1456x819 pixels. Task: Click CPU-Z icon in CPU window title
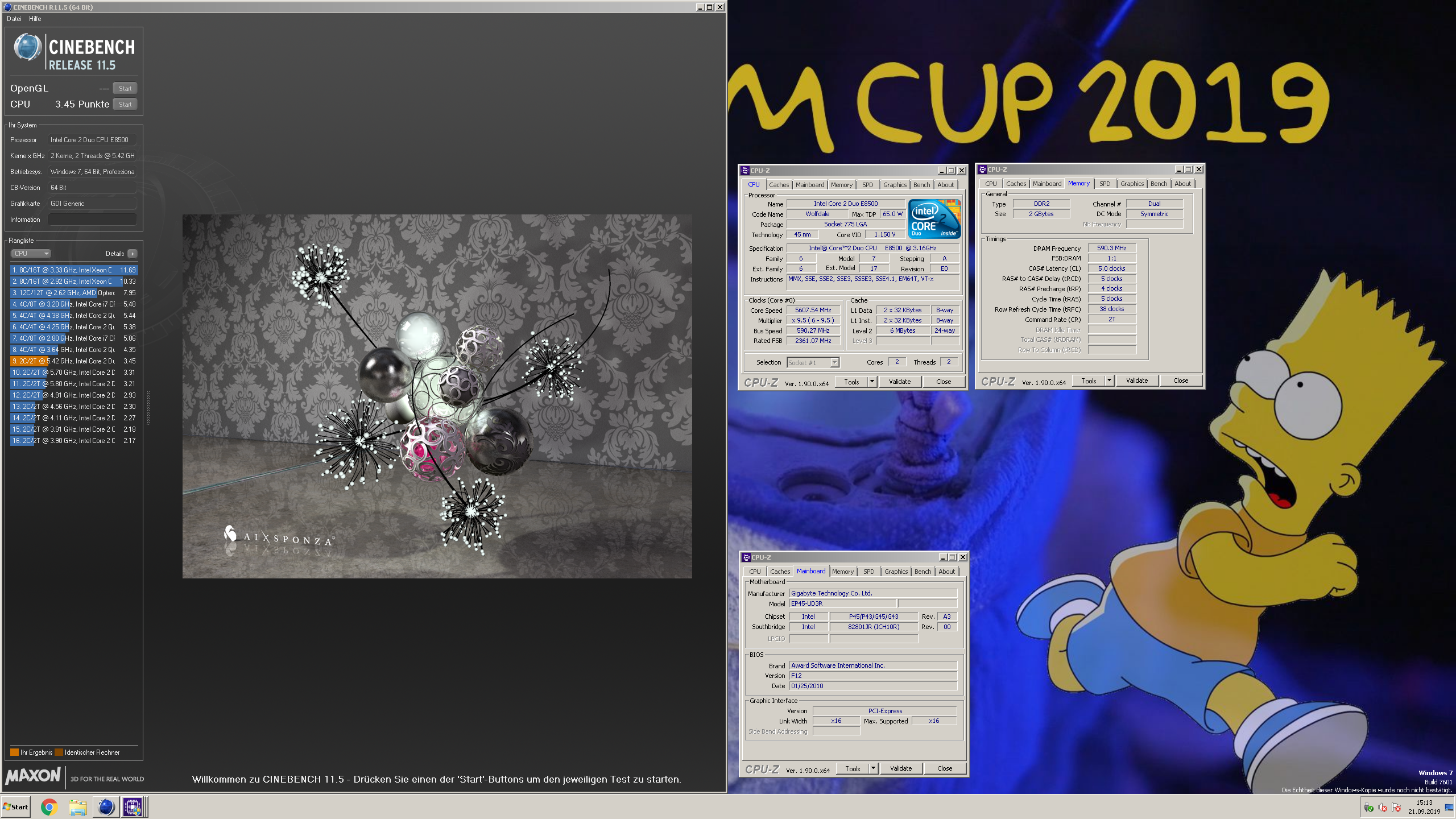click(x=744, y=171)
